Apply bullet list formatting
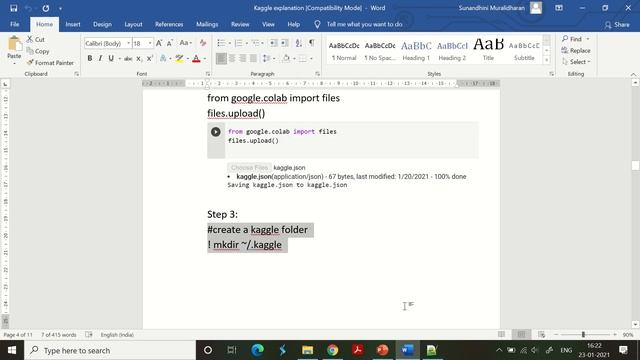The image size is (640, 360). tap(221, 43)
